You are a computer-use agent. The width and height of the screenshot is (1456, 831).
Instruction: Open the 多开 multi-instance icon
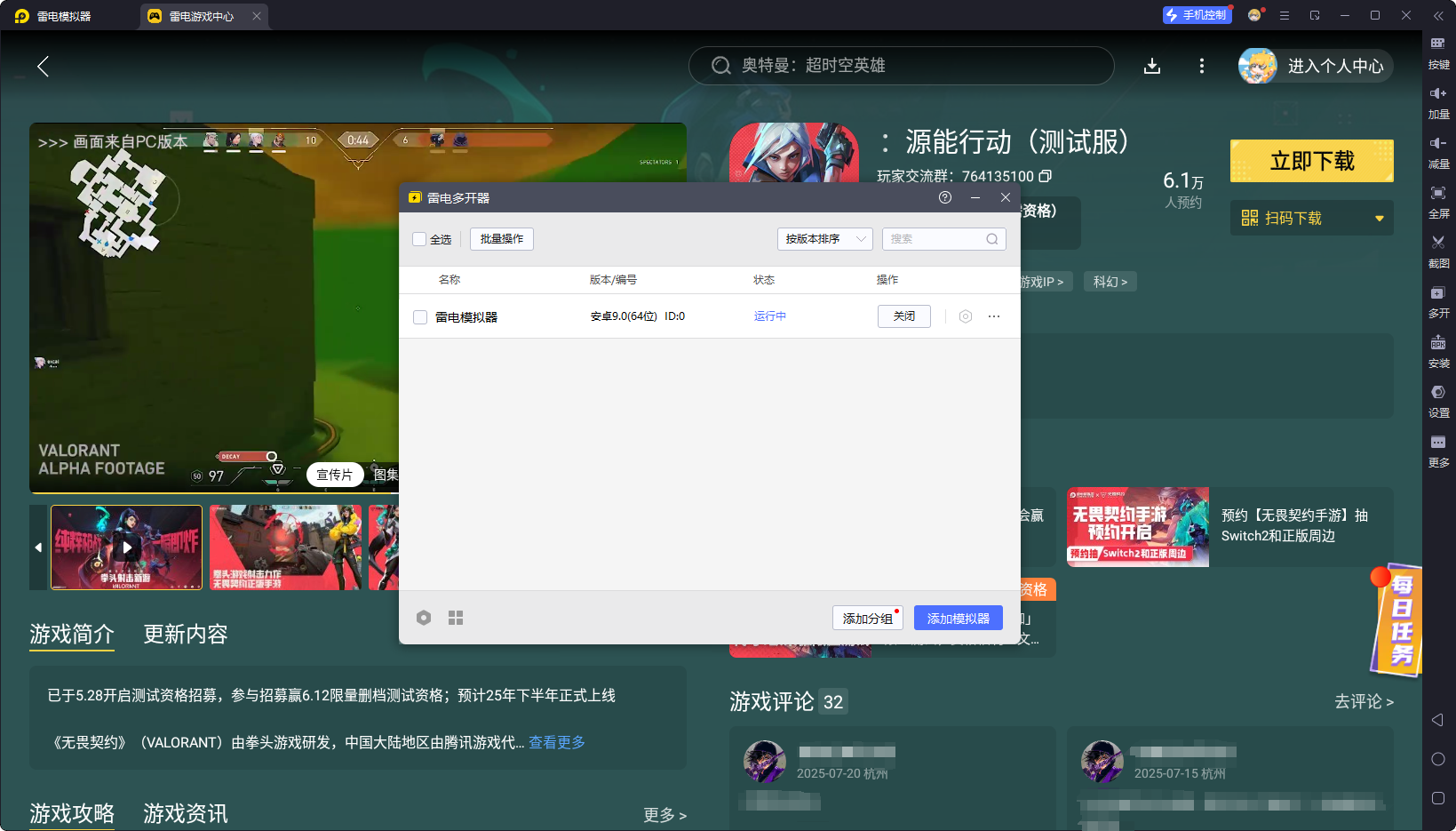pyautogui.click(x=1438, y=293)
